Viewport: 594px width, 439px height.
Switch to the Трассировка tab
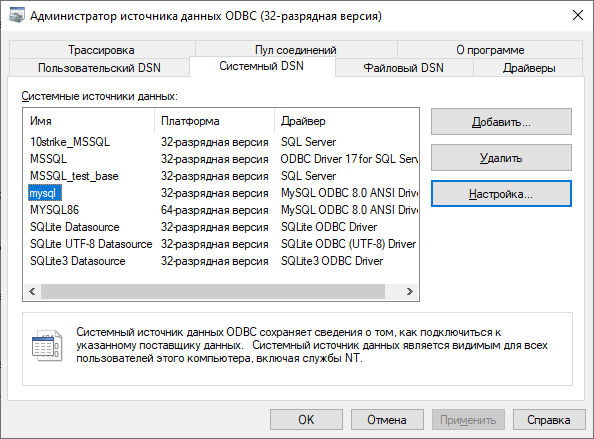[101, 50]
